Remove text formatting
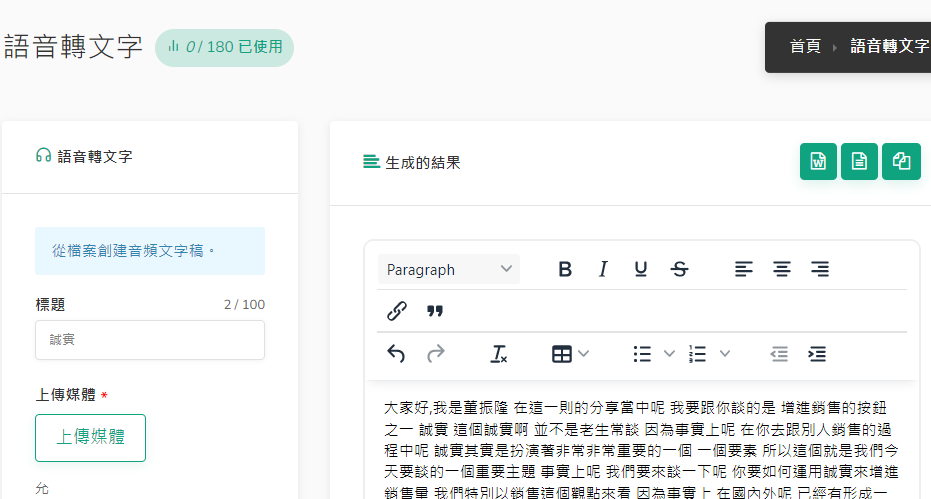This screenshot has height=499, width=931. tap(499, 354)
